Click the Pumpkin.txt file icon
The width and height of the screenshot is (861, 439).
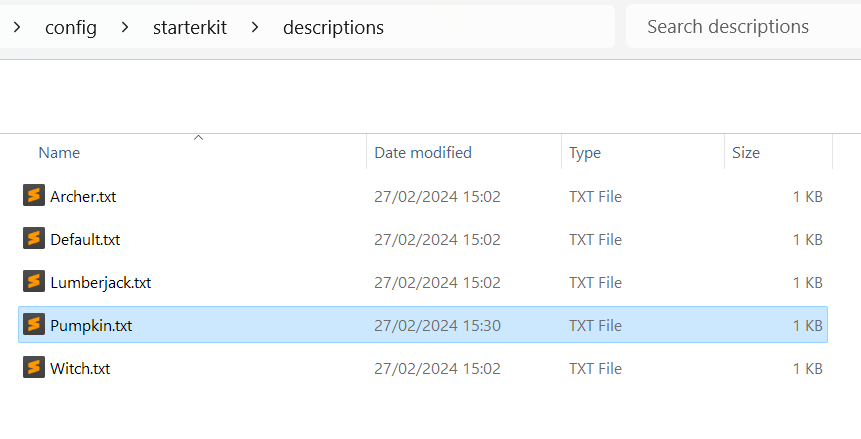[x=34, y=325]
